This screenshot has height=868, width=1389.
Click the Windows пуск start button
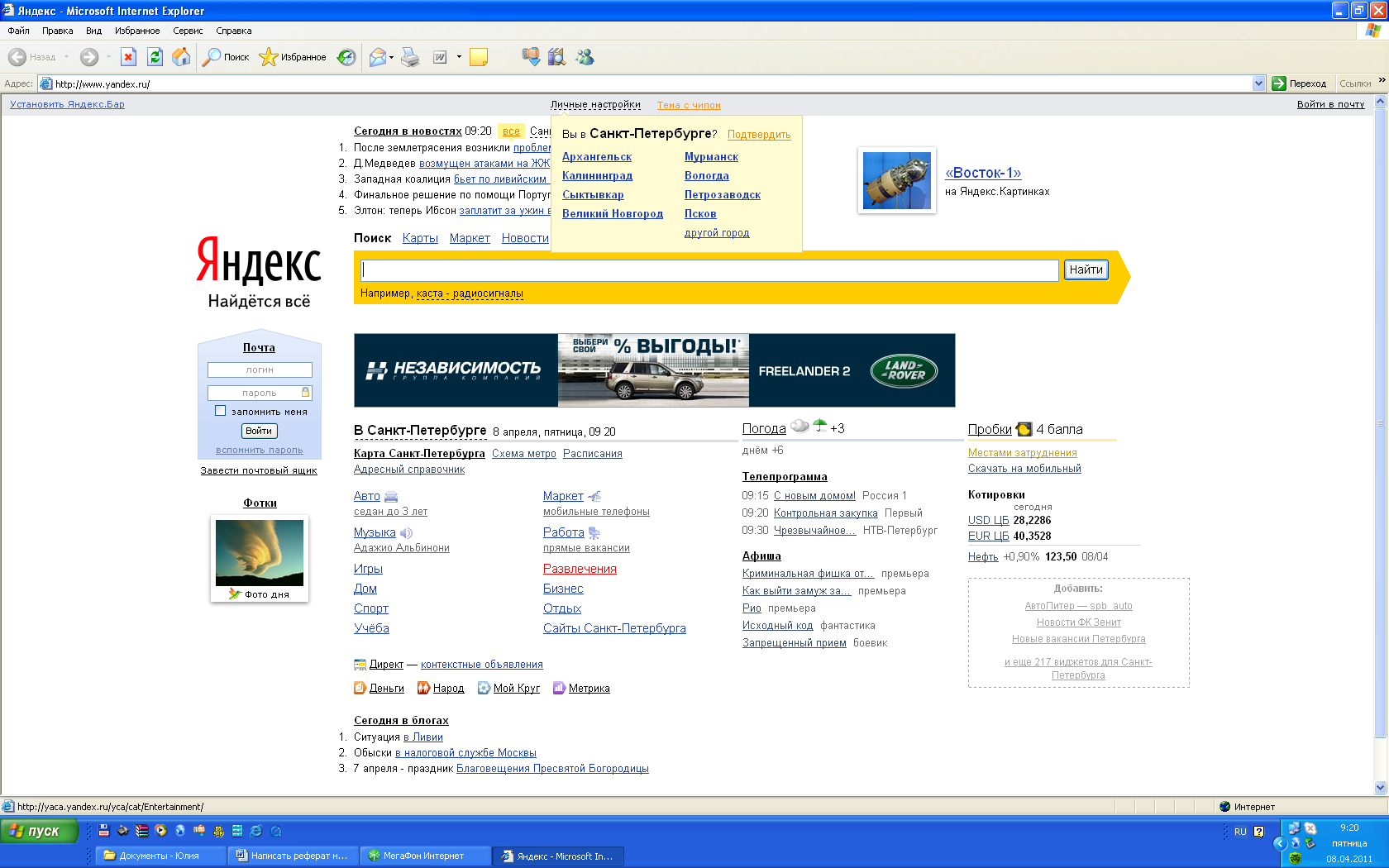click(x=40, y=831)
